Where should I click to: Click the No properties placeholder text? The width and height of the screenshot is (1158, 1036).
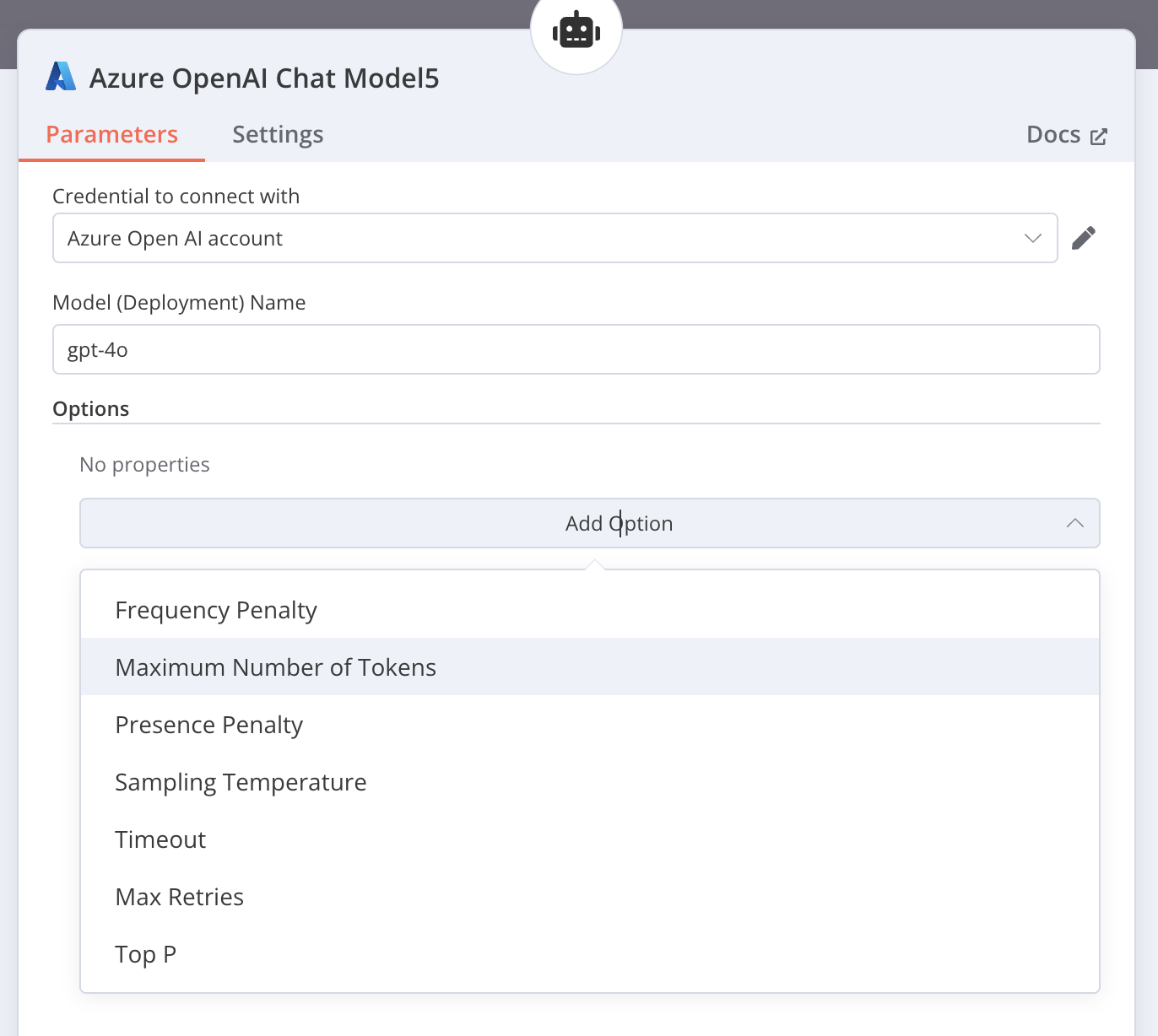point(144,465)
